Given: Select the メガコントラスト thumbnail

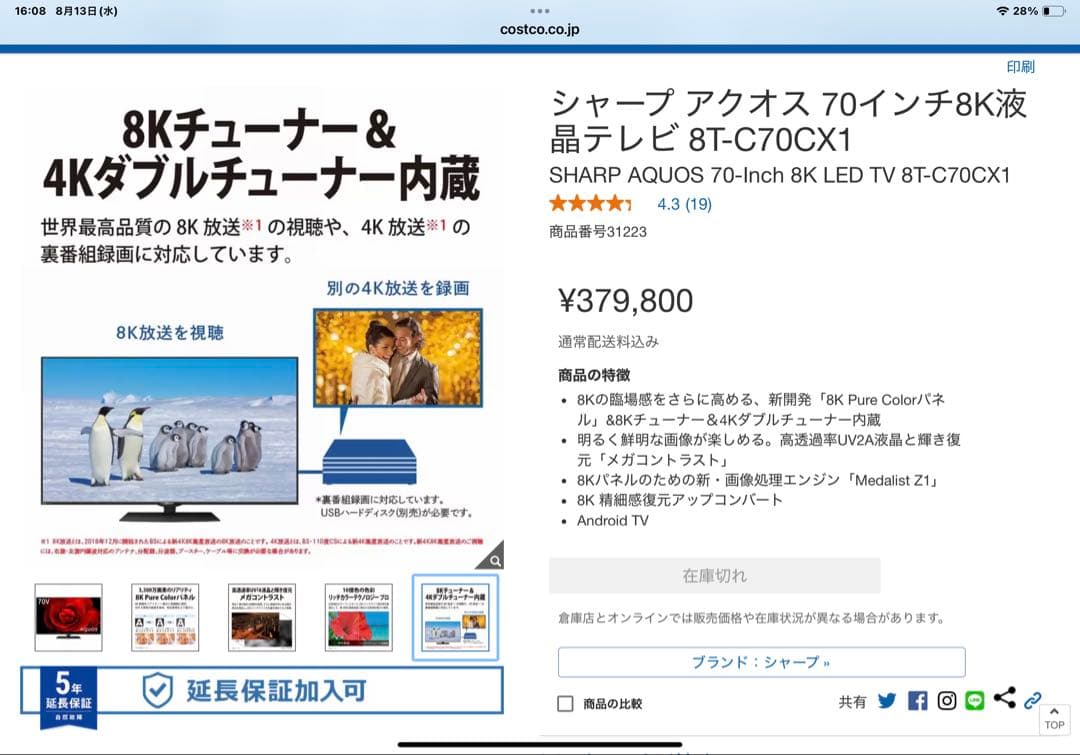Looking at the screenshot, I should (x=262, y=617).
